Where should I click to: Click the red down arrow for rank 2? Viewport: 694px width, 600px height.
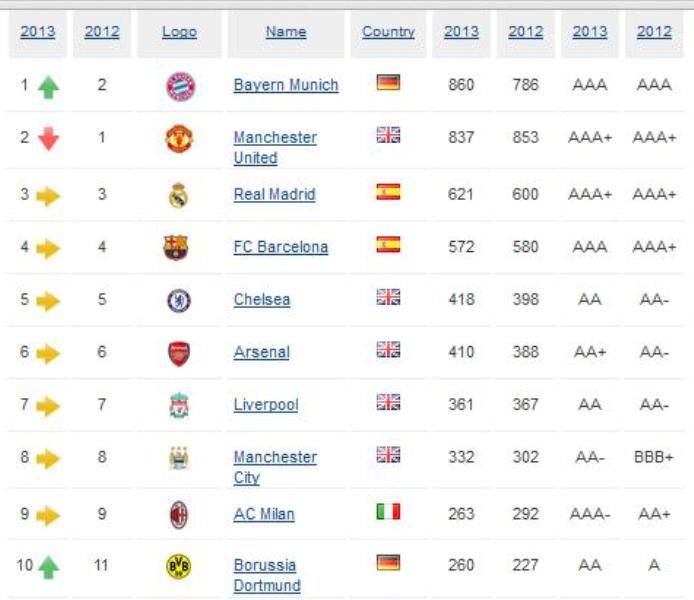[x=48, y=139]
